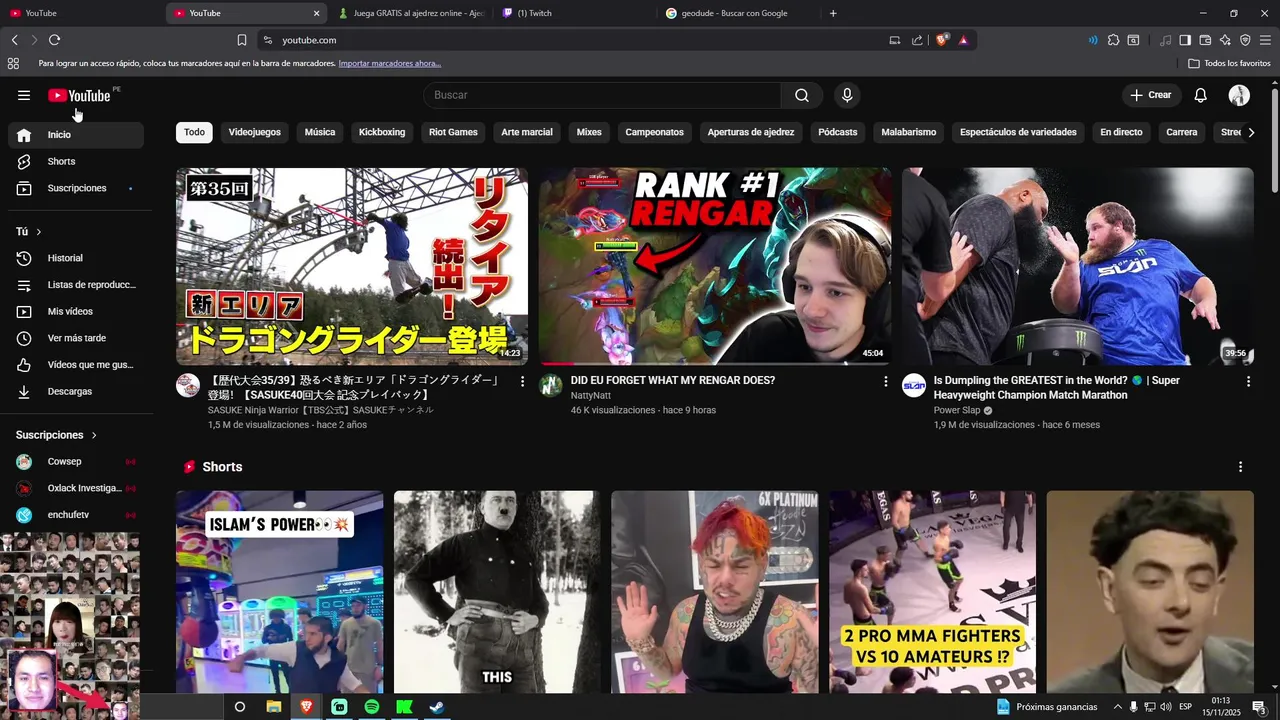Image resolution: width=1280 pixels, height=720 pixels.
Task: Click inside the Buscar search field
Action: pyautogui.click(x=603, y=95)
